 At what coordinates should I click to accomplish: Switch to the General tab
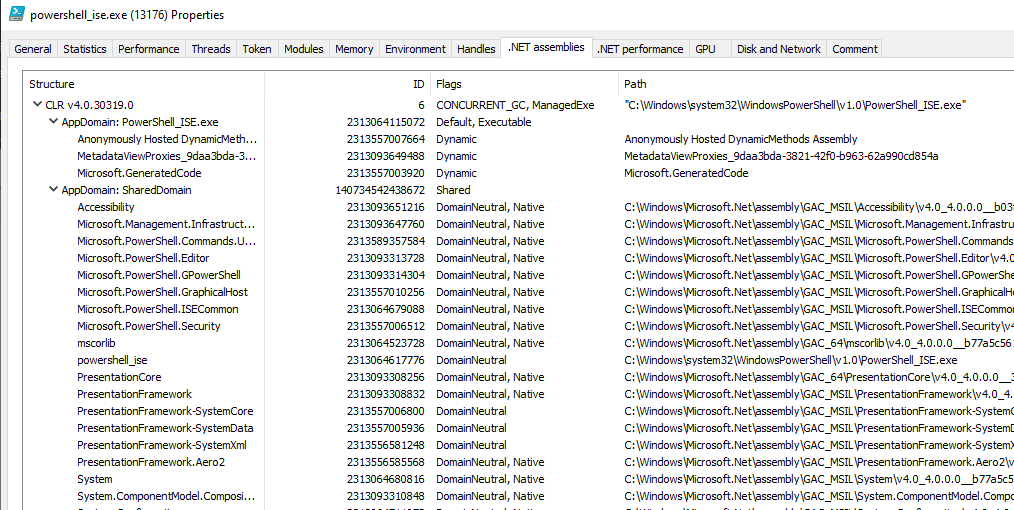click(x=33, y=49)
